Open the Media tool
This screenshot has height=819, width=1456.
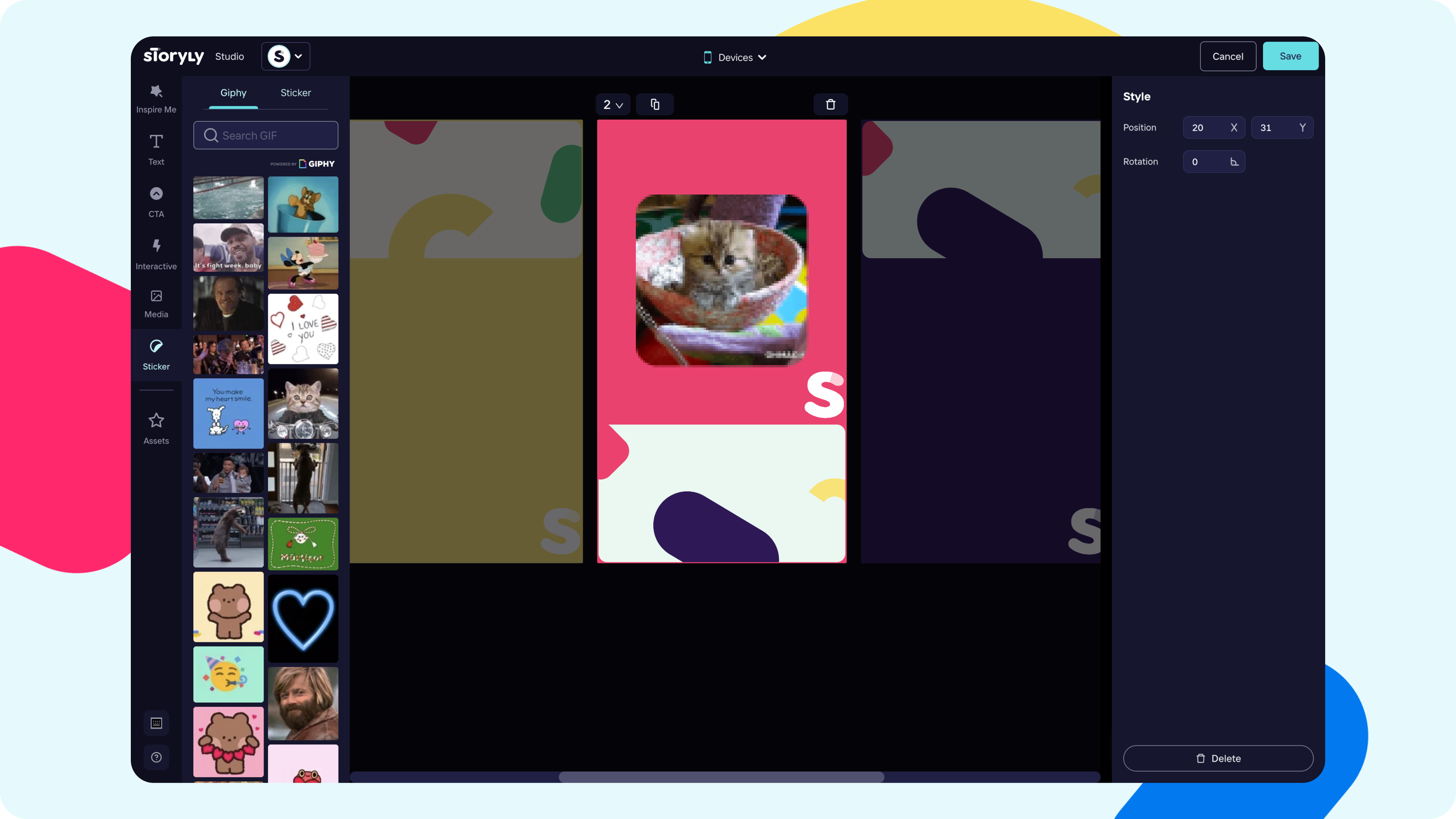(x=156, y=304)
